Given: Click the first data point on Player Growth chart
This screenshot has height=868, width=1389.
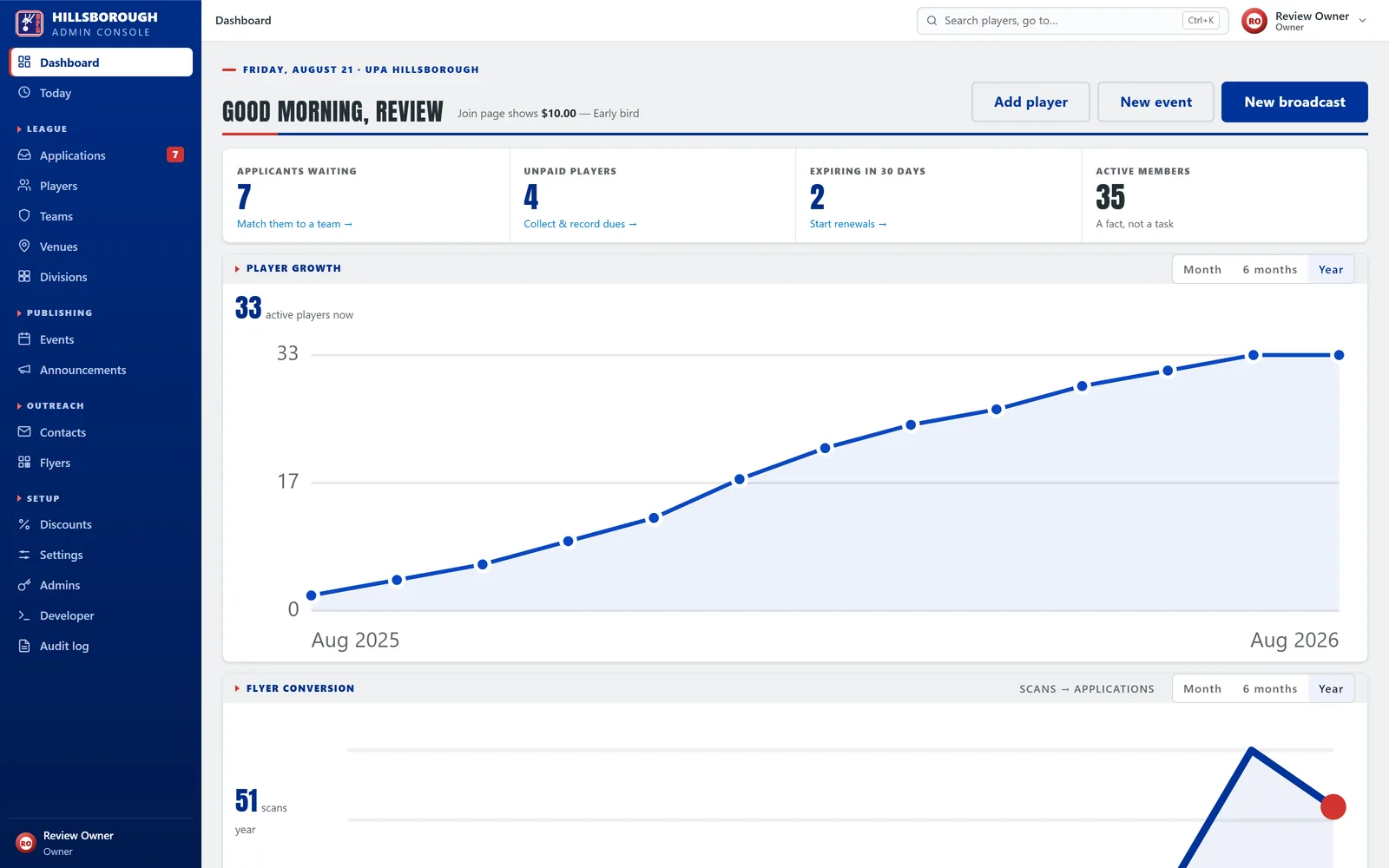Looking at the screenshot, I should pos(312,595).
